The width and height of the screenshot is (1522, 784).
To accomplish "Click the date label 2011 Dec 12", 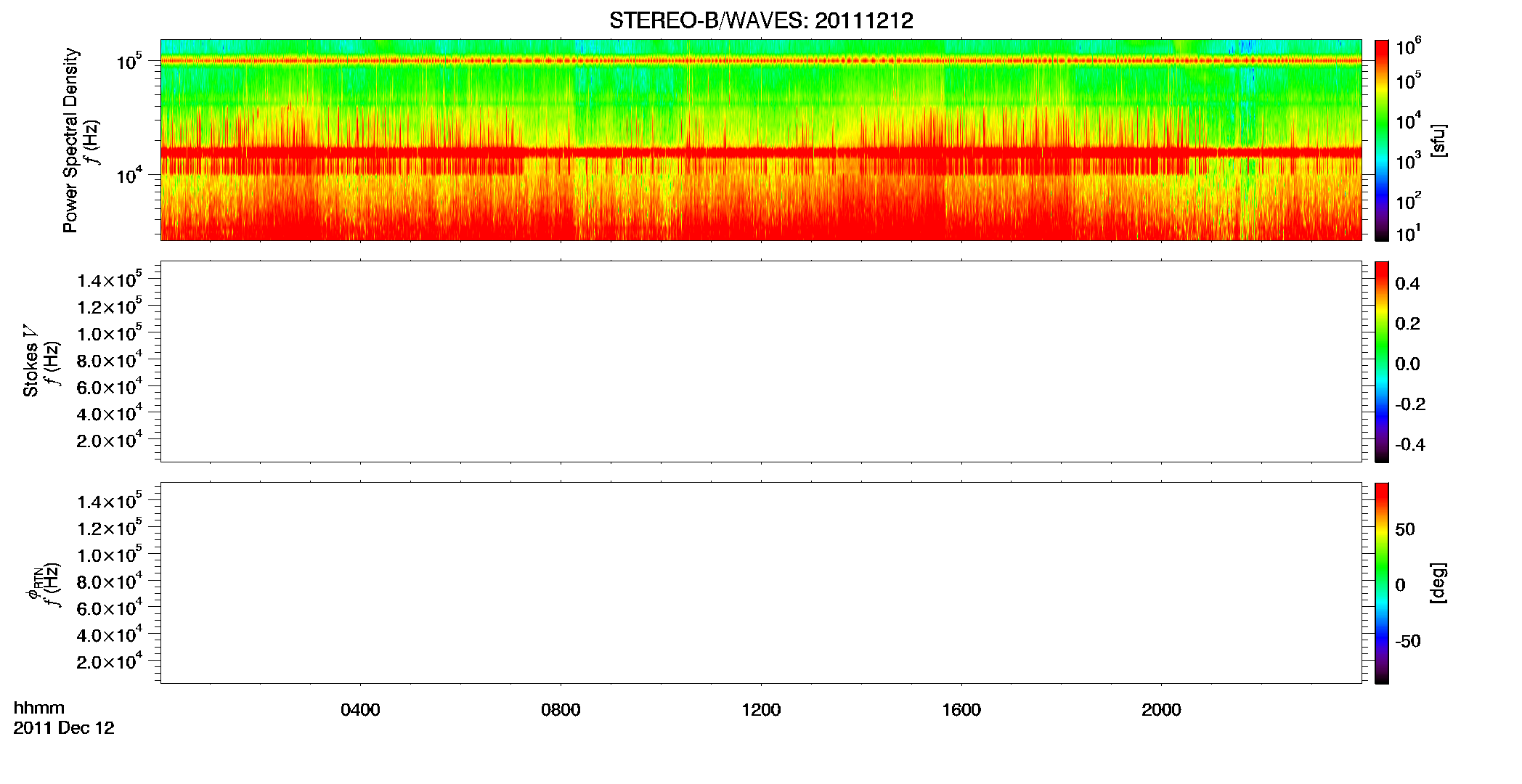I will pyautogui.click(x=64, y=728).
